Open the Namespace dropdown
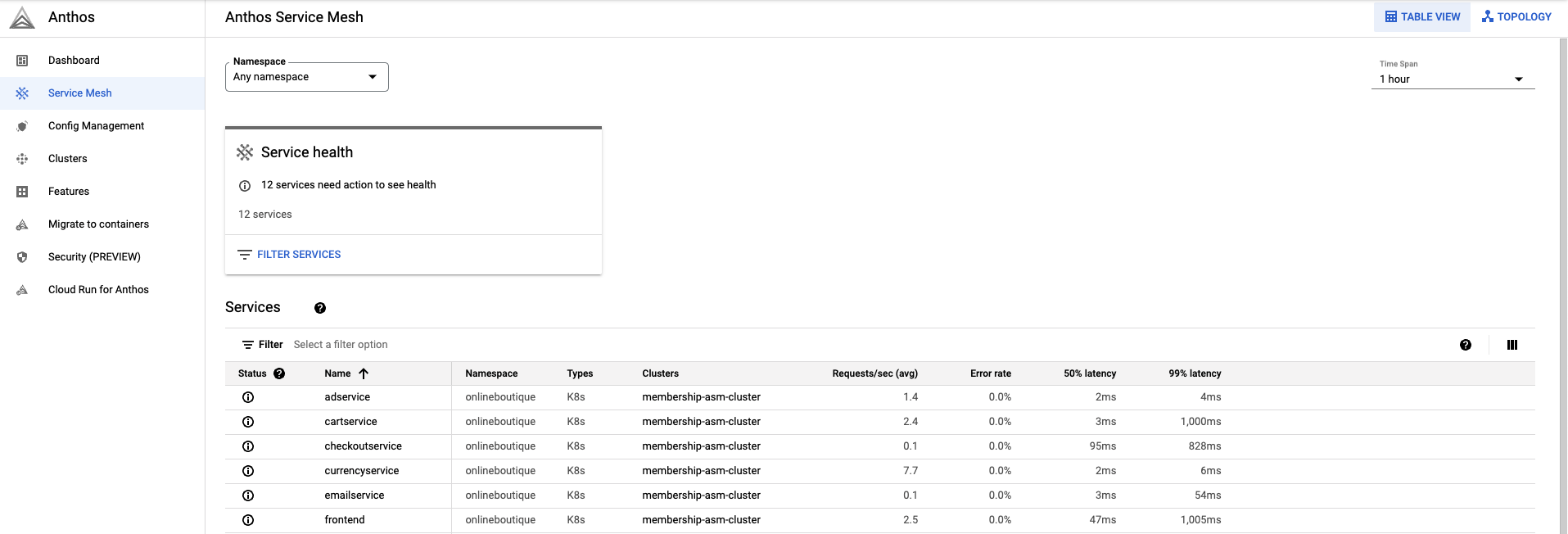This screenshot has height=534, width=1568. (306, 77)
